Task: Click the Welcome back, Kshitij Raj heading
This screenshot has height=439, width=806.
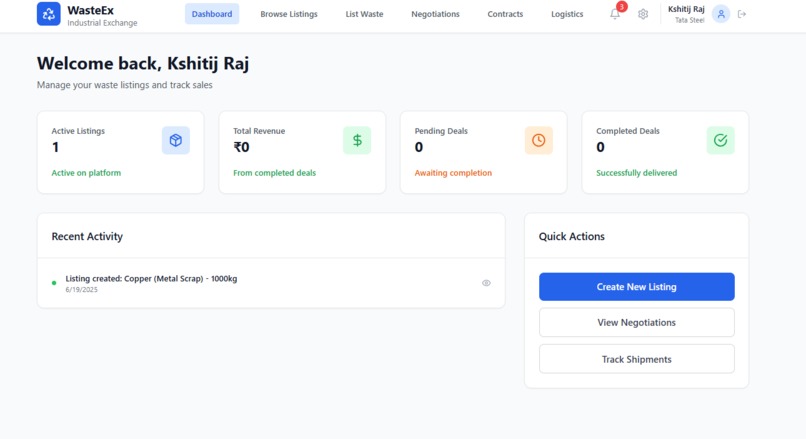Action: click(143, 63)
